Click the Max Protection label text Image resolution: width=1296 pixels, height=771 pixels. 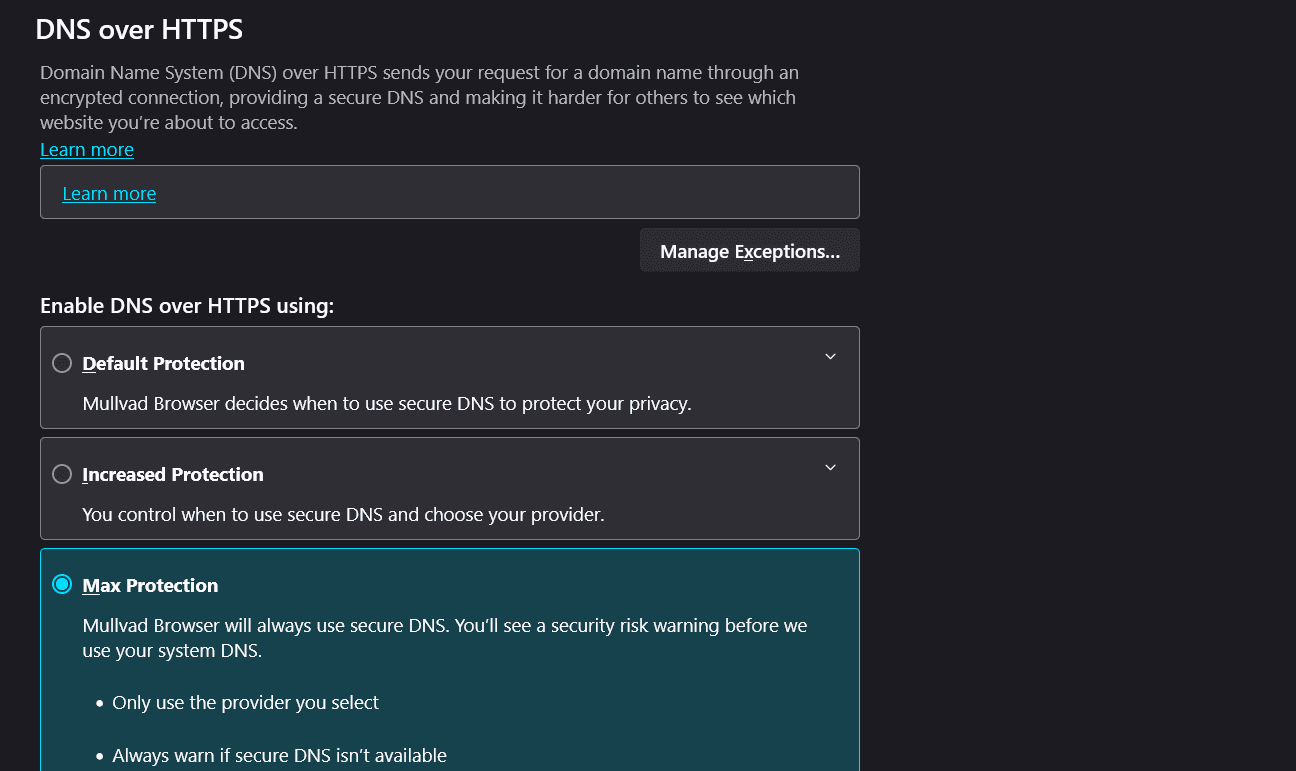150,586
